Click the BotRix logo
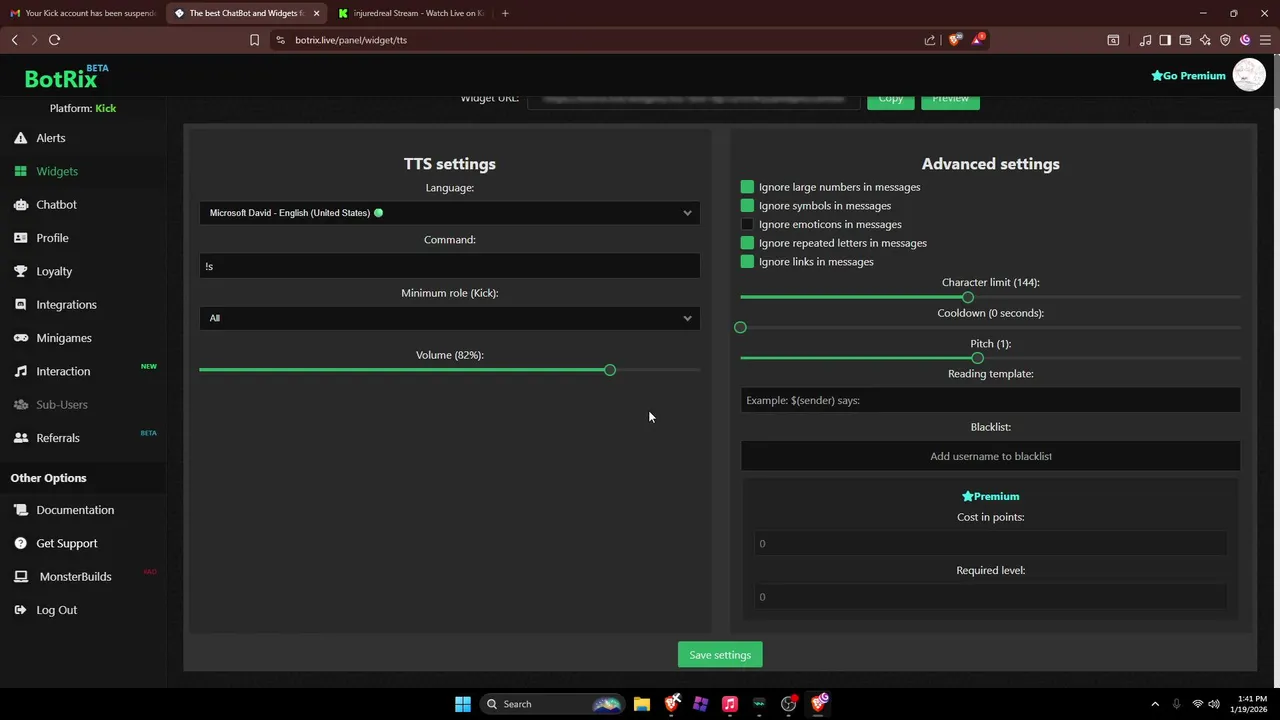Screen dimensions: 1280x720 [66, 77]
